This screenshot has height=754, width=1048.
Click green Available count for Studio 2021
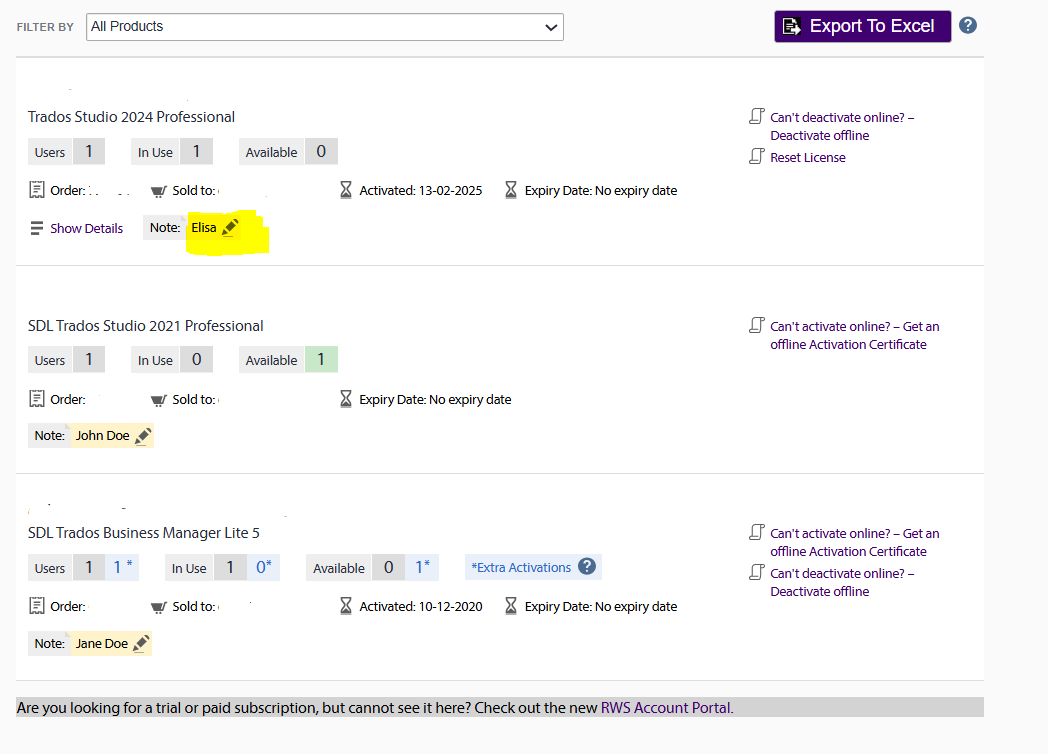(x=320, y=360)
